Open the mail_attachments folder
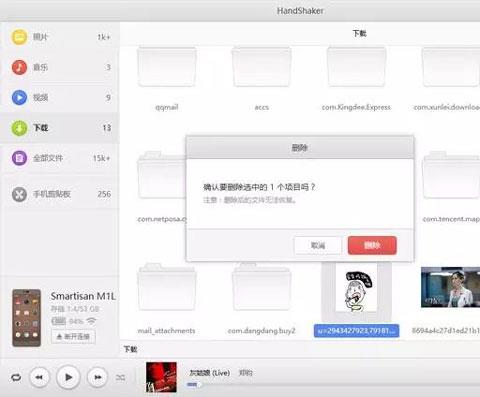The height and width of the screenshot is (397, 480). coord(167,287)
